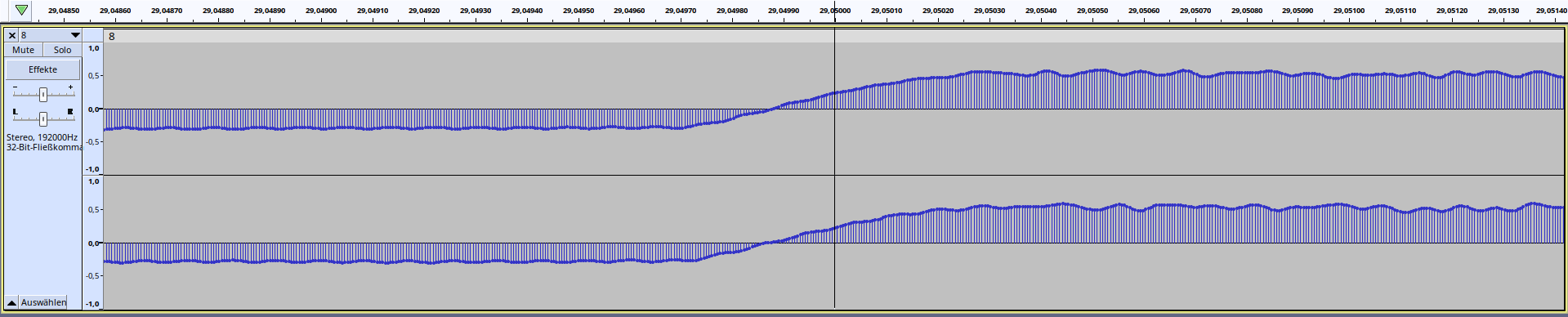Image resolution: width=1568 pixels, height=317 pixels.
Task: Click the R marker of the pan slider
Action: tap(70, 111)
